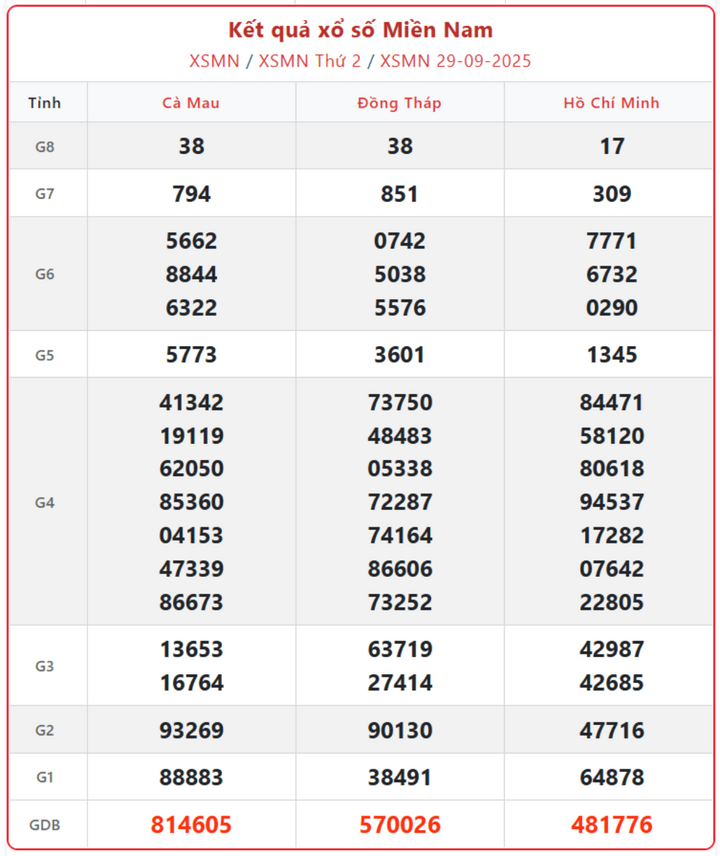This screenshot has width=720, height=856.
Task: Click second prize number 90130
Action: [399, 731]
